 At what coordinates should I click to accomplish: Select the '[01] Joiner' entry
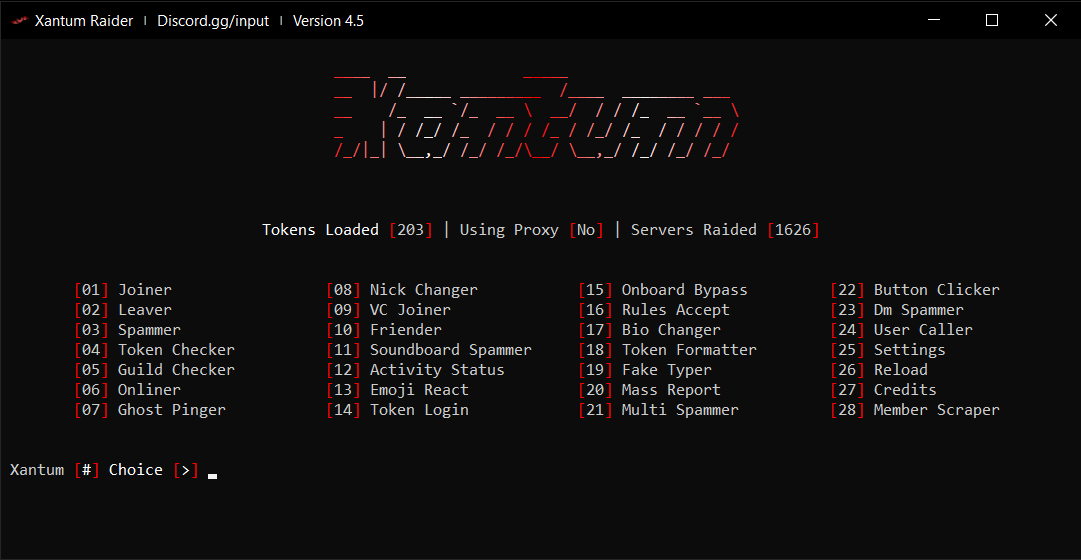point(123,290)
